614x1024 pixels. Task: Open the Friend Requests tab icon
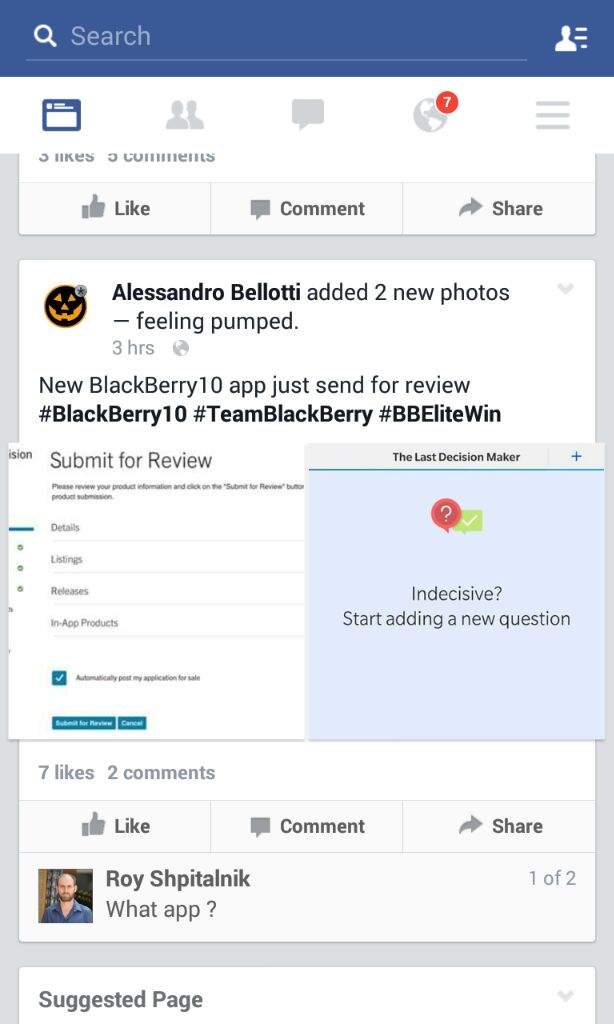tap(184, 115)
